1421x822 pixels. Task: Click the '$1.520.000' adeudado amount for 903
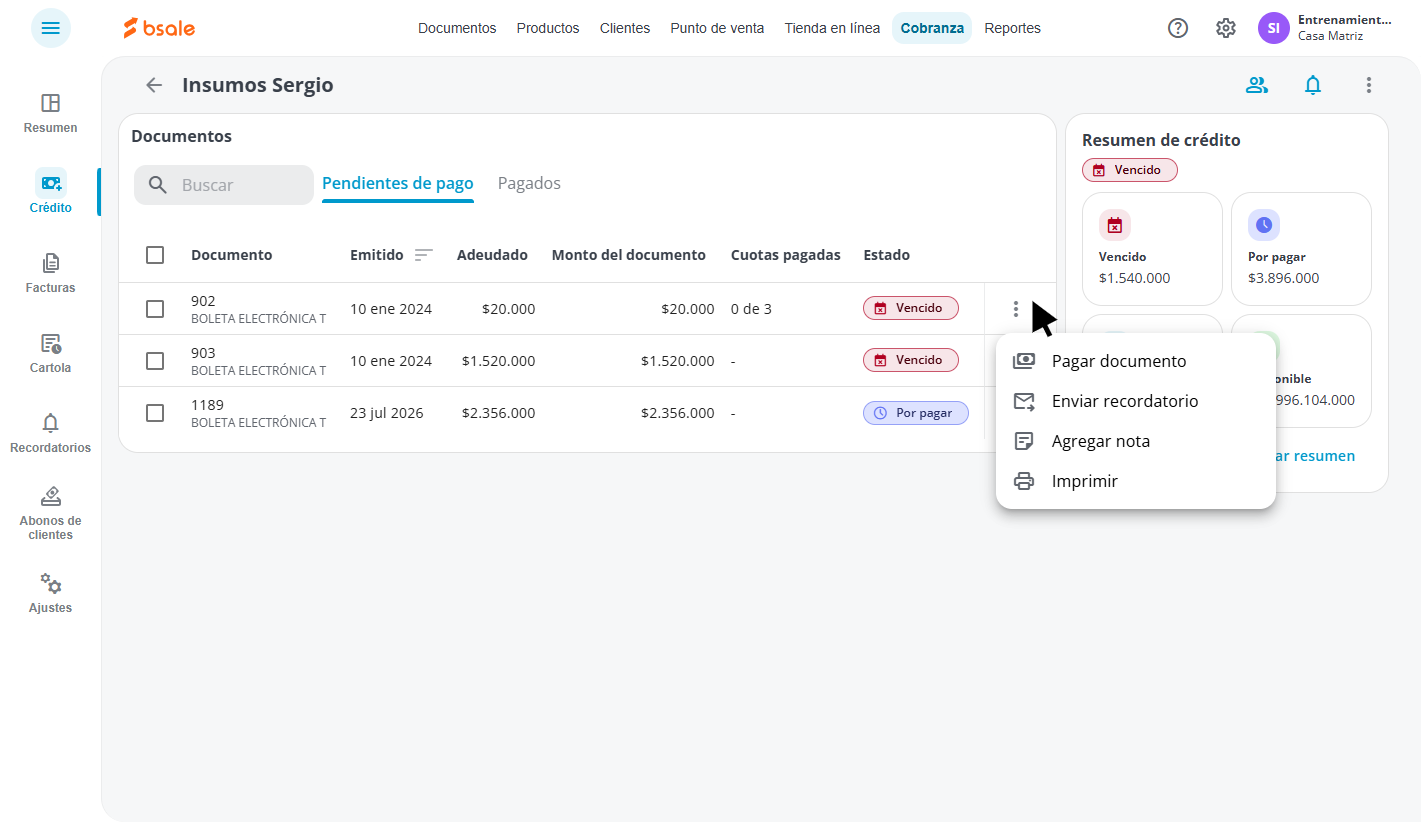498,361
